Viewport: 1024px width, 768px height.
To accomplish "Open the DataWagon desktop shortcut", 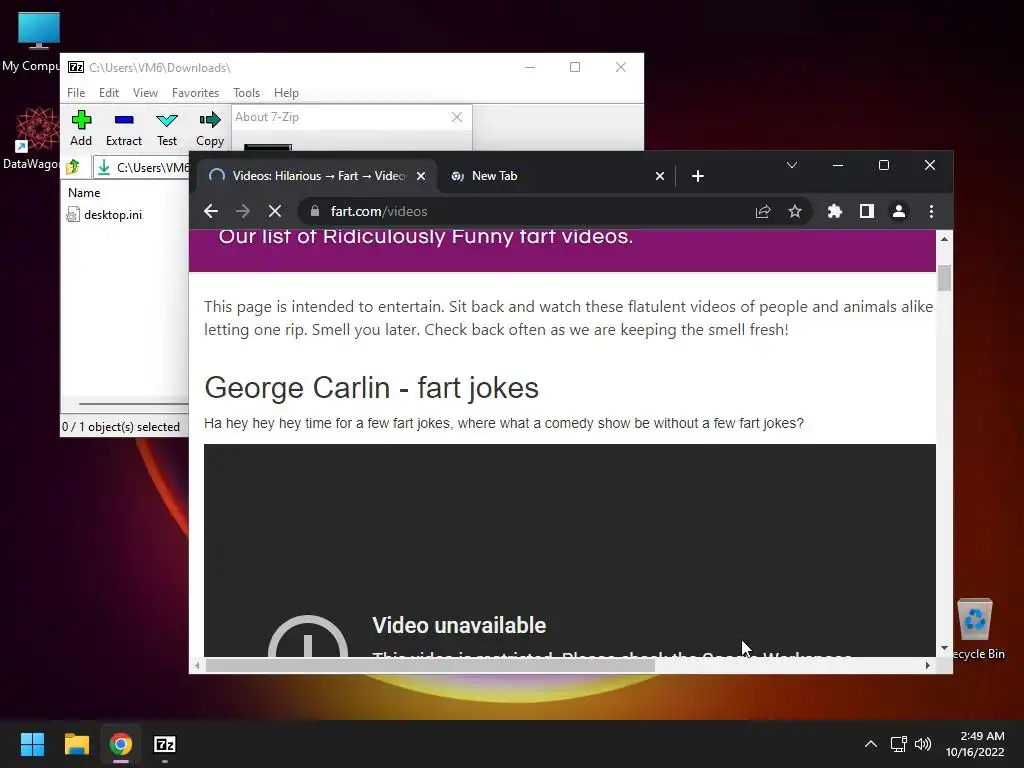I will pos(35,138).
